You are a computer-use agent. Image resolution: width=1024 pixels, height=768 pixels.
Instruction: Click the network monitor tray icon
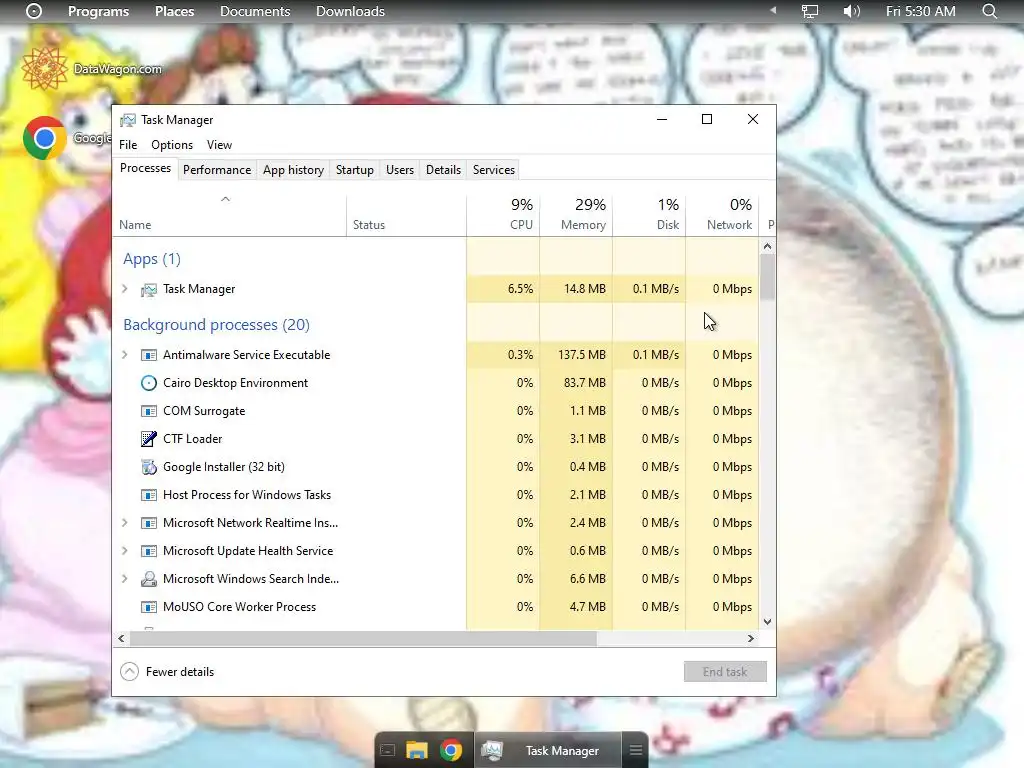[810, 11]
